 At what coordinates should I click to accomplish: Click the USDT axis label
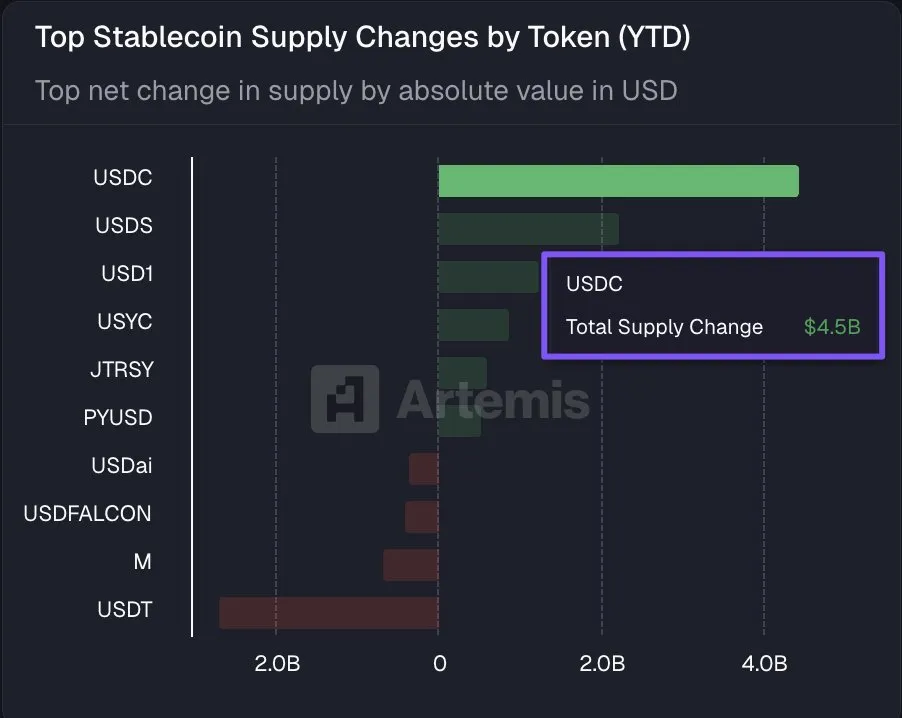pos(124,609)
